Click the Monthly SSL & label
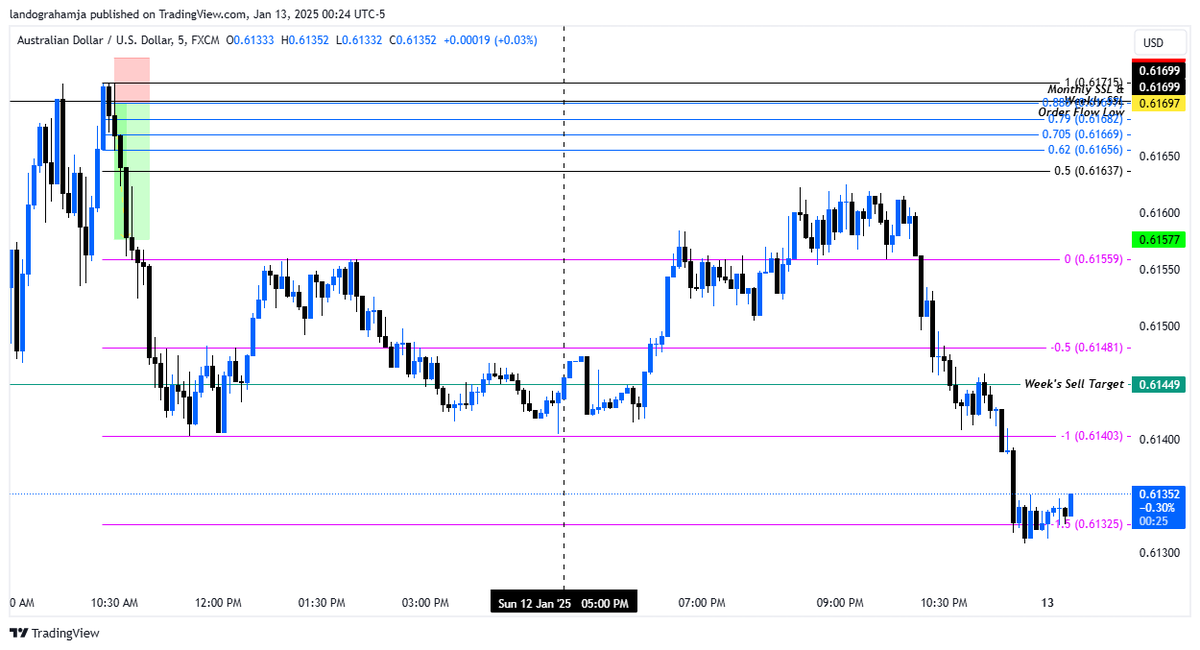 pos(1085,90)
